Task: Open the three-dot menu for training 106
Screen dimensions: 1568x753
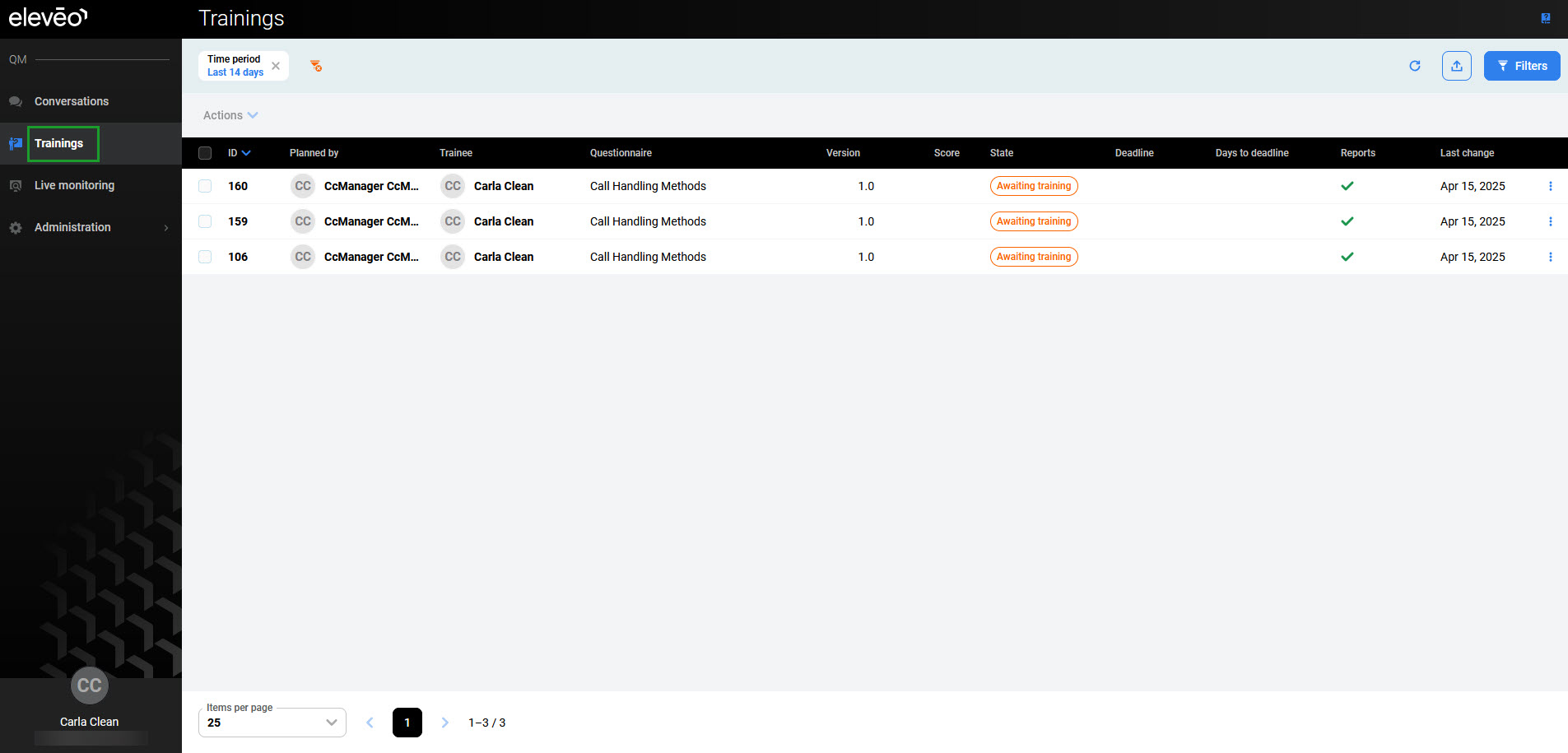Action: coord(1550,257)
